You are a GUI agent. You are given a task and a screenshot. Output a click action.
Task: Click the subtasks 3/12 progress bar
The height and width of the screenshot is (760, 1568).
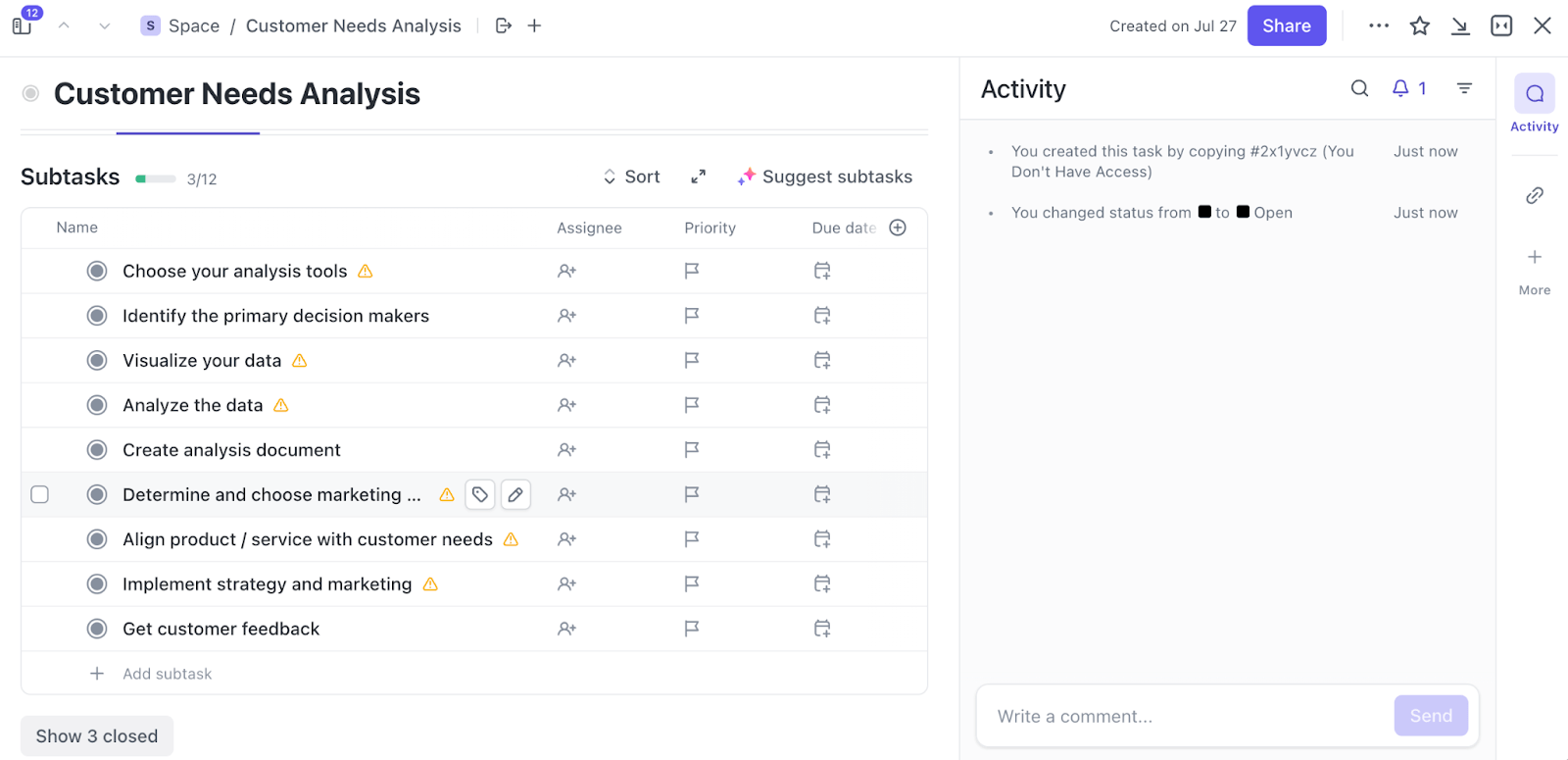point(156,178)
